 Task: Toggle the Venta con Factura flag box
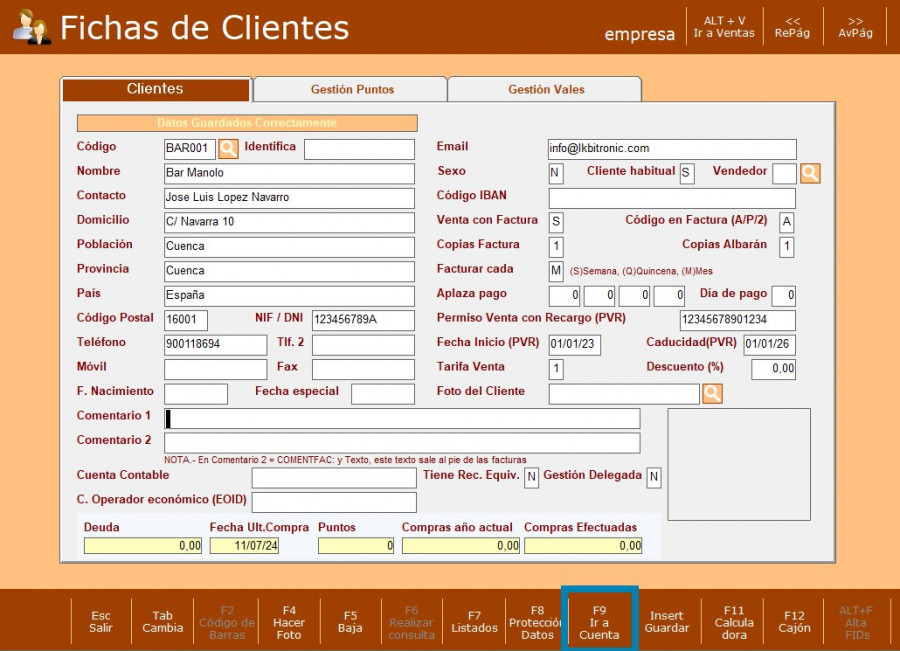[x=556, y=222]
